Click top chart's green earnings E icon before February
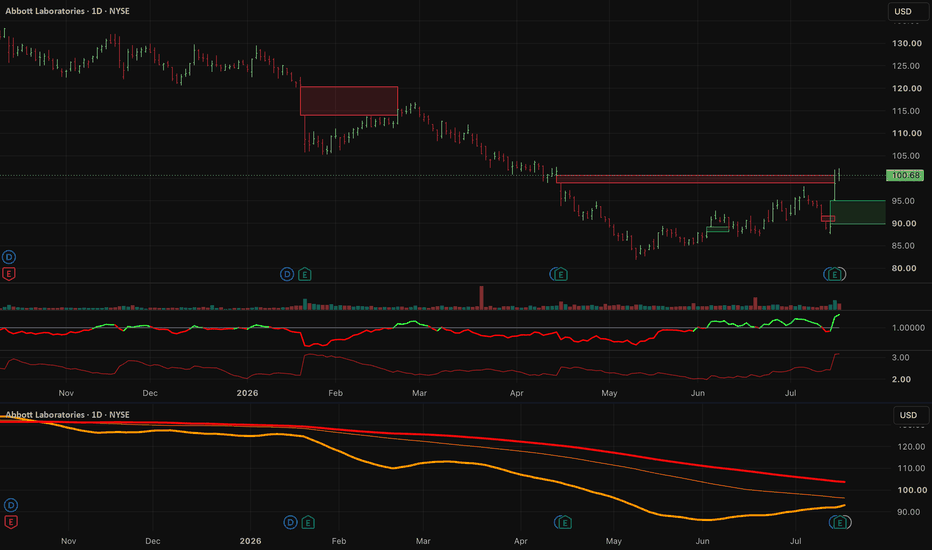Viewport: 932px width, 550px height. tap(304, 274)
